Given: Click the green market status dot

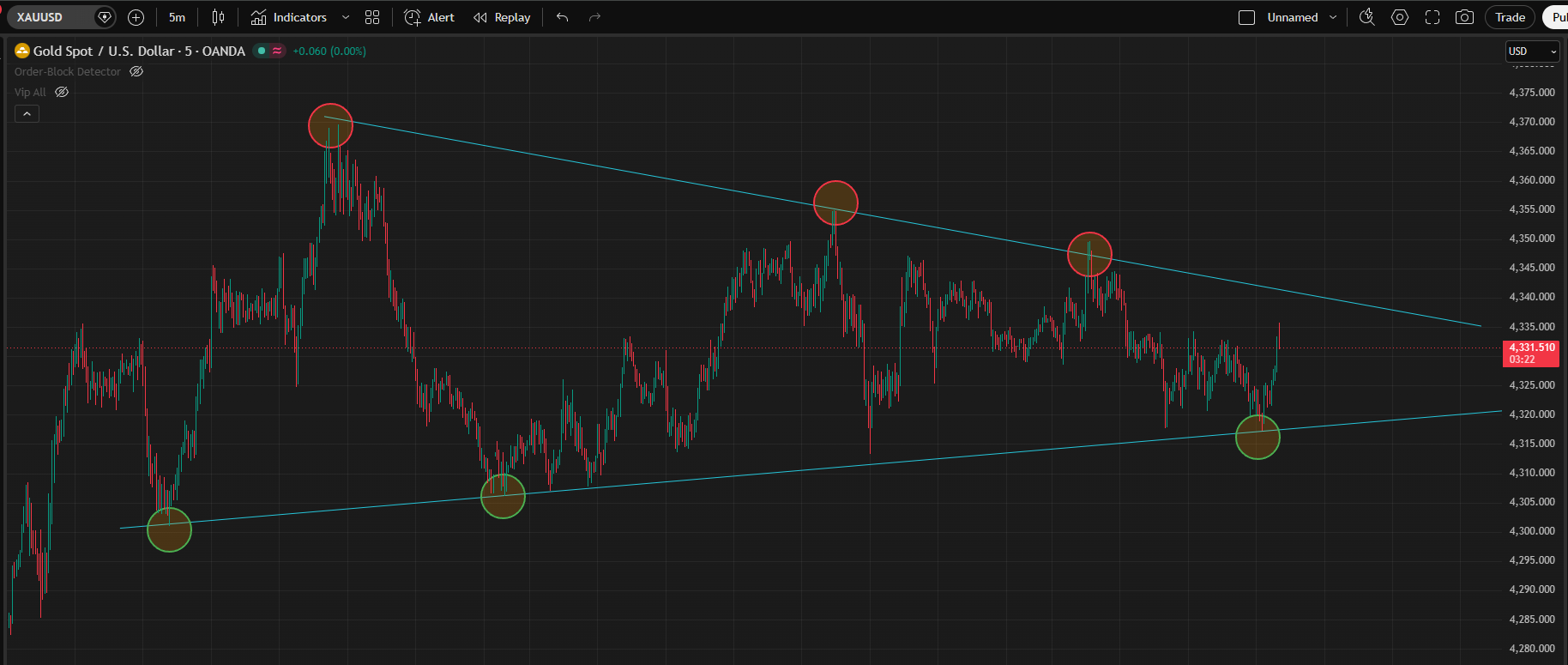Looking at the screenshot, I should [262, 51].
